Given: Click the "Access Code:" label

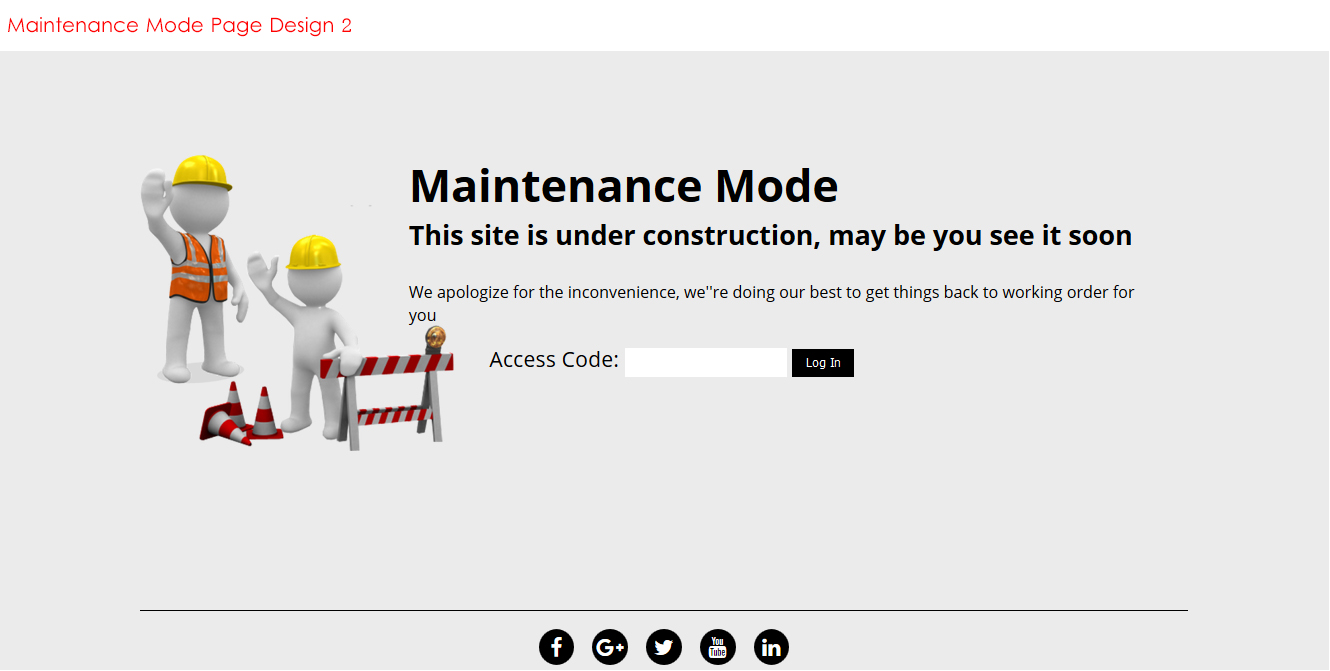Looking at the screenshot, I should (x=554, y=360).
